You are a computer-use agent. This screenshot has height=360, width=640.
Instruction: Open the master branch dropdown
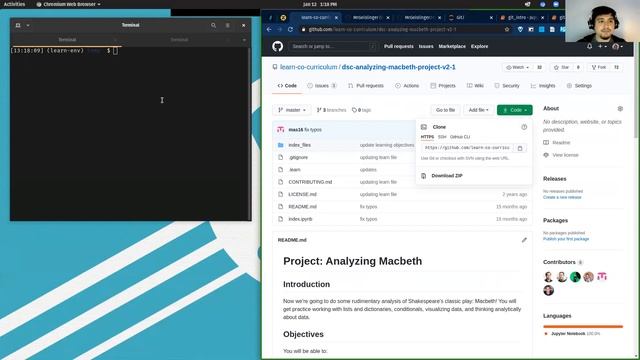point(292,110)
